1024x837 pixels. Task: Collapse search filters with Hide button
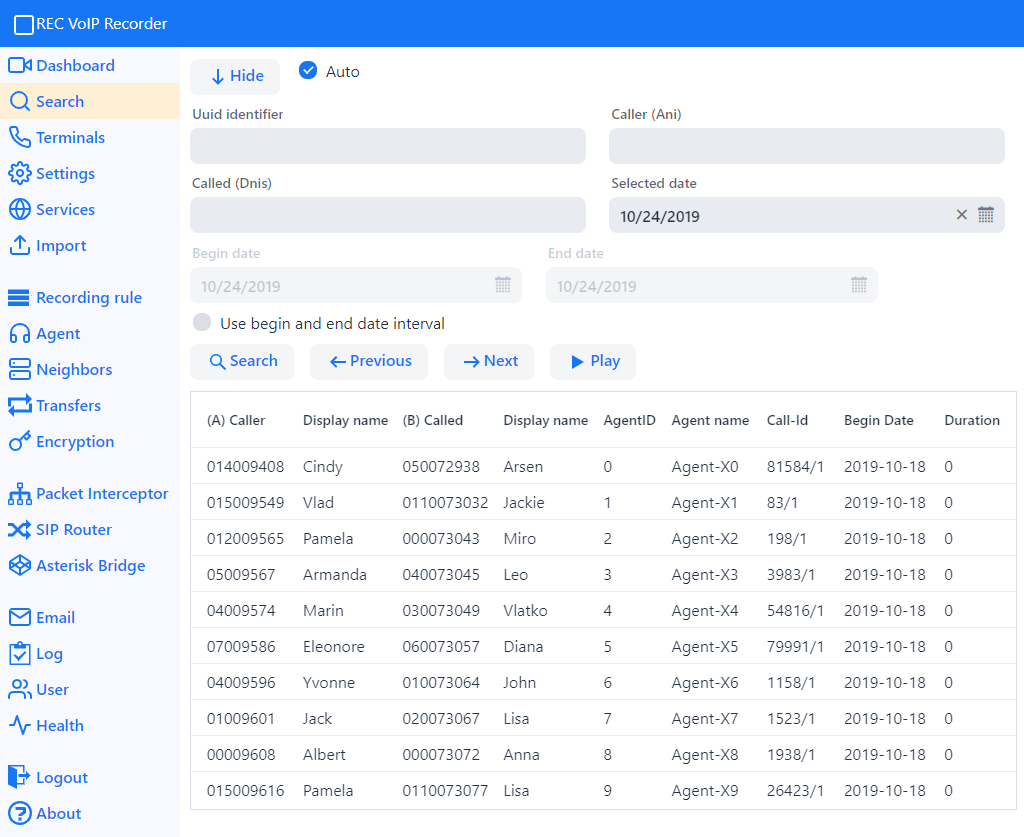coord(237,76)
